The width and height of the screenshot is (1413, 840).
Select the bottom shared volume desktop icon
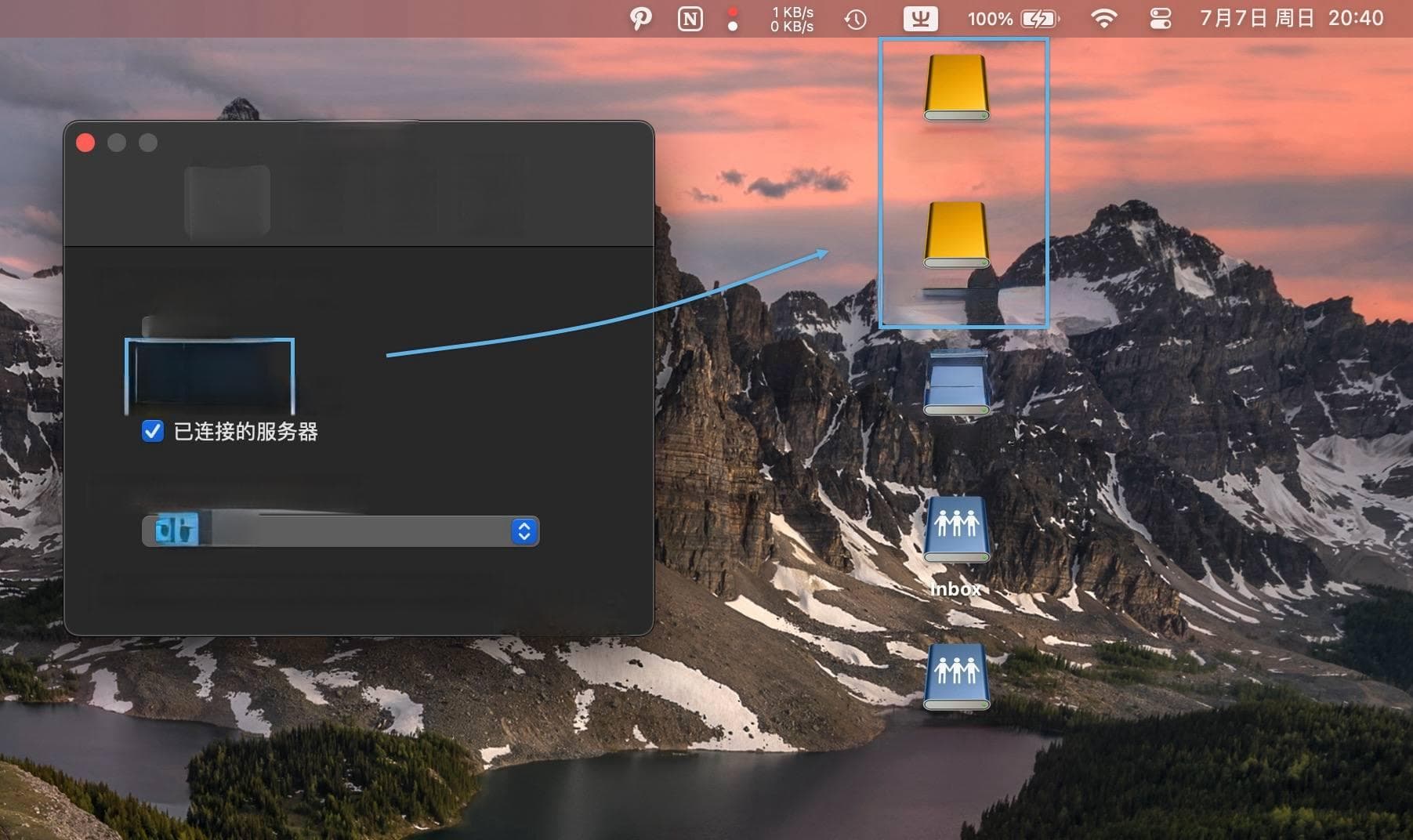956,677
